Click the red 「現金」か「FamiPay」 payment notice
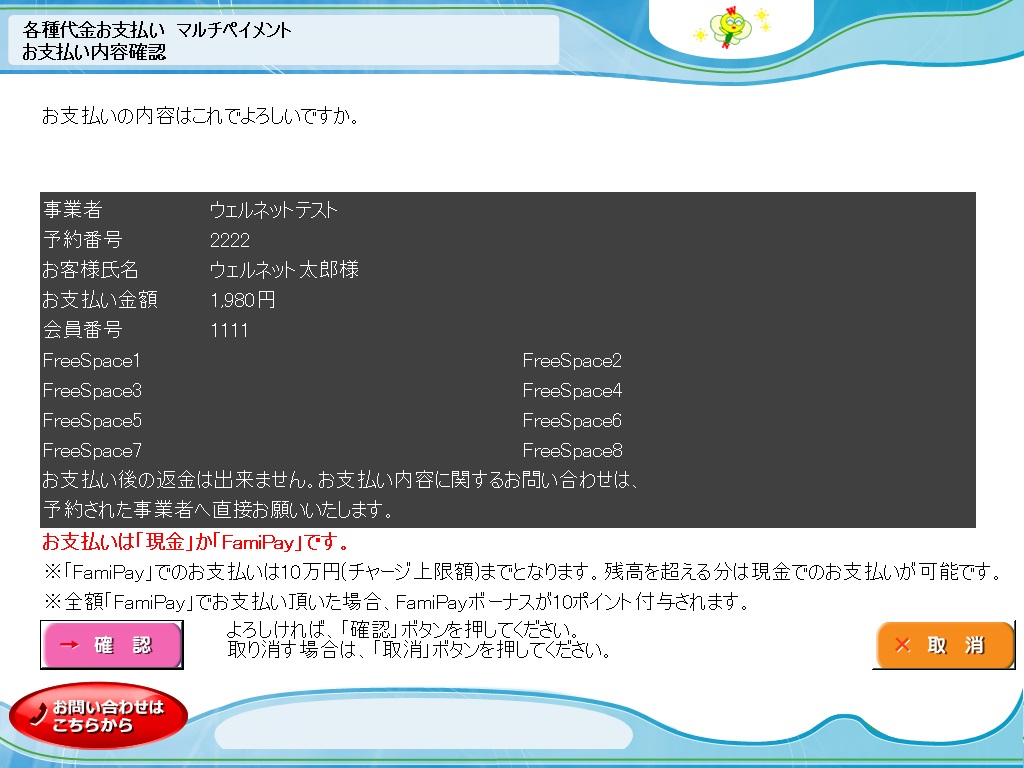Screen dimensions: 1024x768 [x=195, y=543]
